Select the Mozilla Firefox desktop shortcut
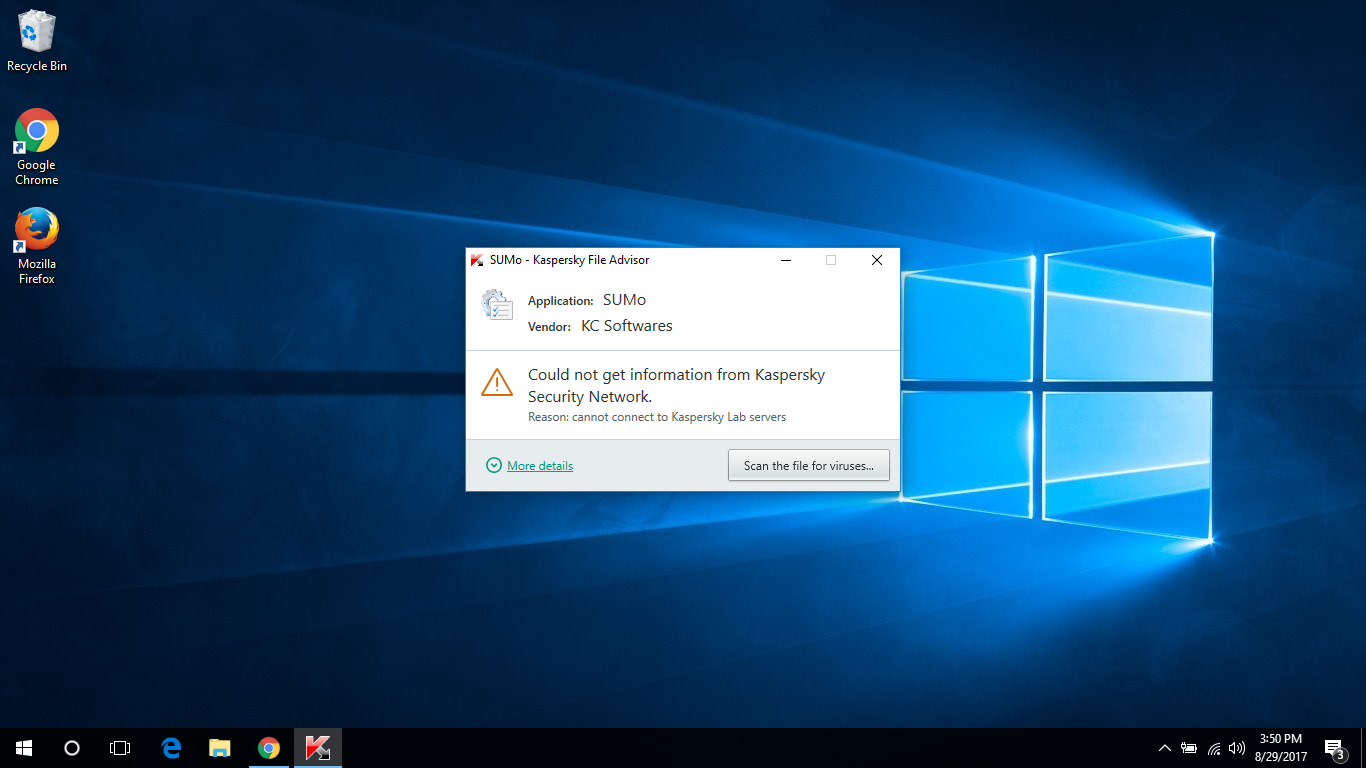The height and width of the screenshot is (768, 1366). tap(37, 246)
